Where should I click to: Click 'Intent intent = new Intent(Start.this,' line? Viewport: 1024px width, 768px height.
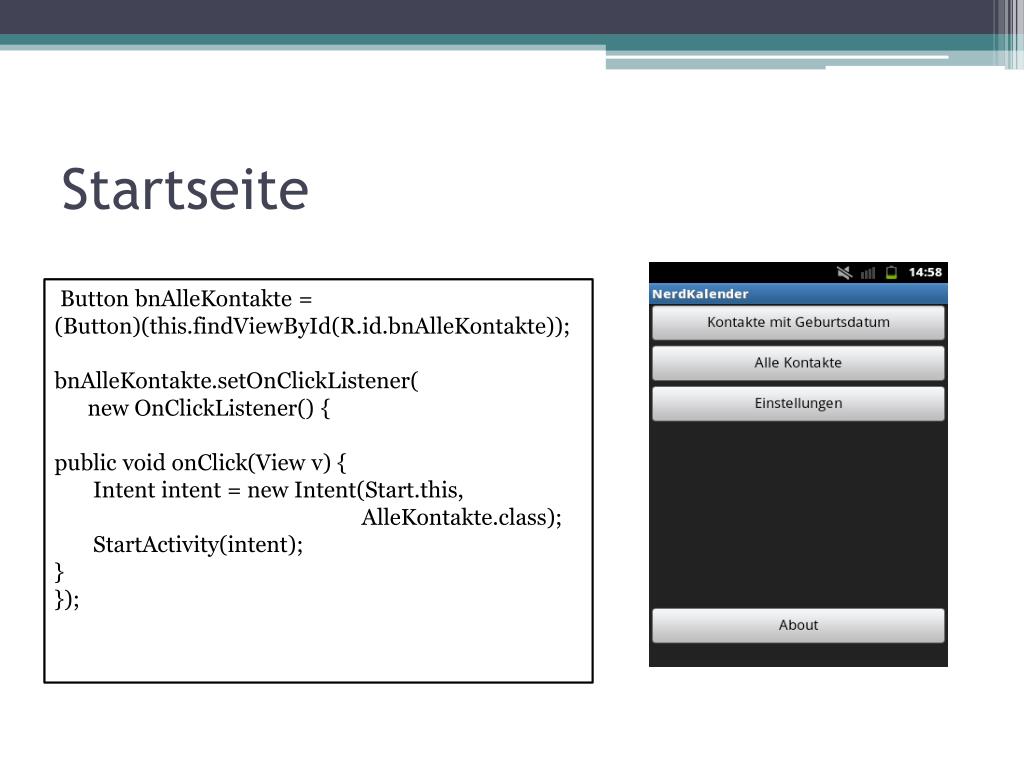point(278,490)
